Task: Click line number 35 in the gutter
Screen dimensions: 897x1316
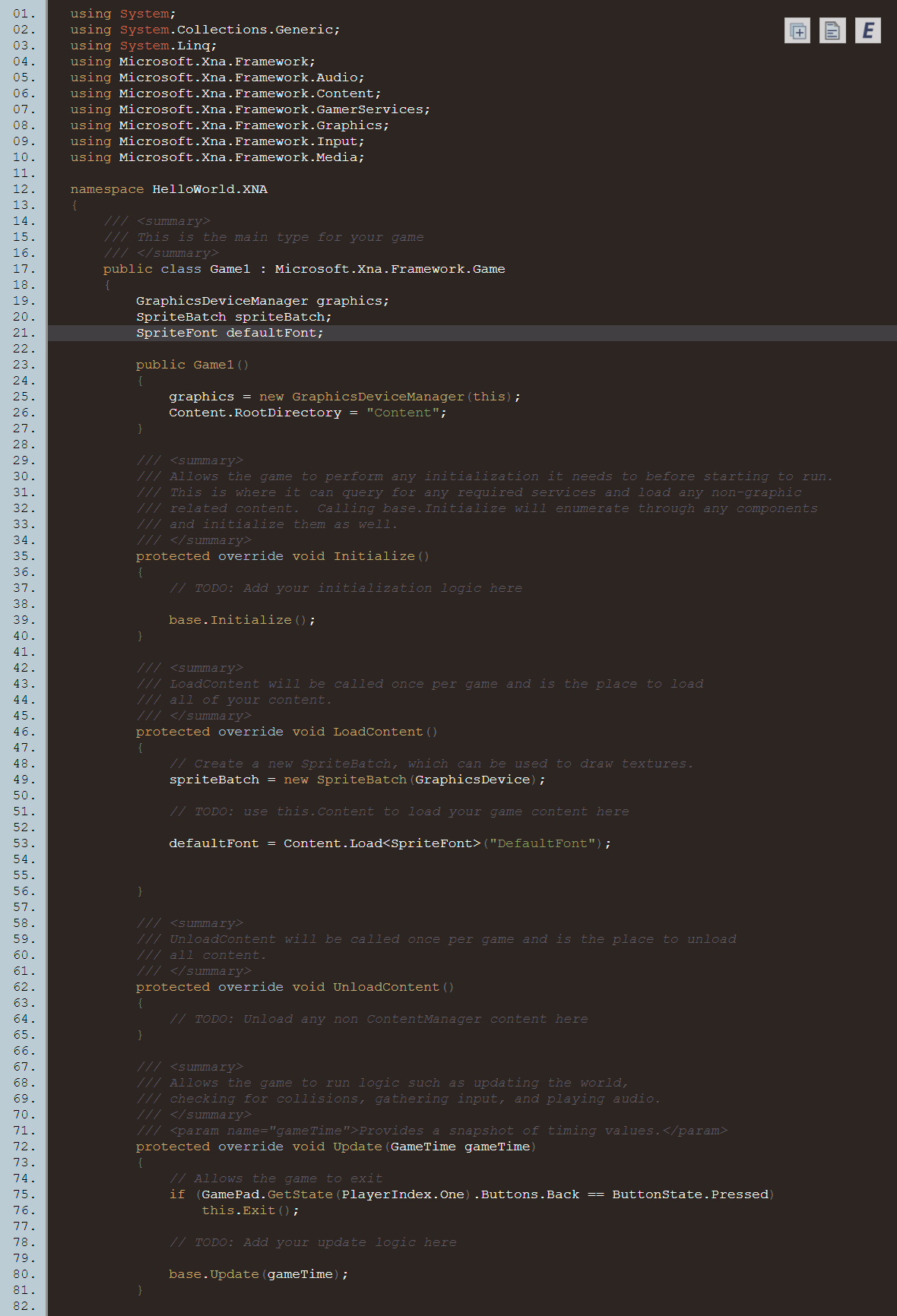Action: pos(24,556)
